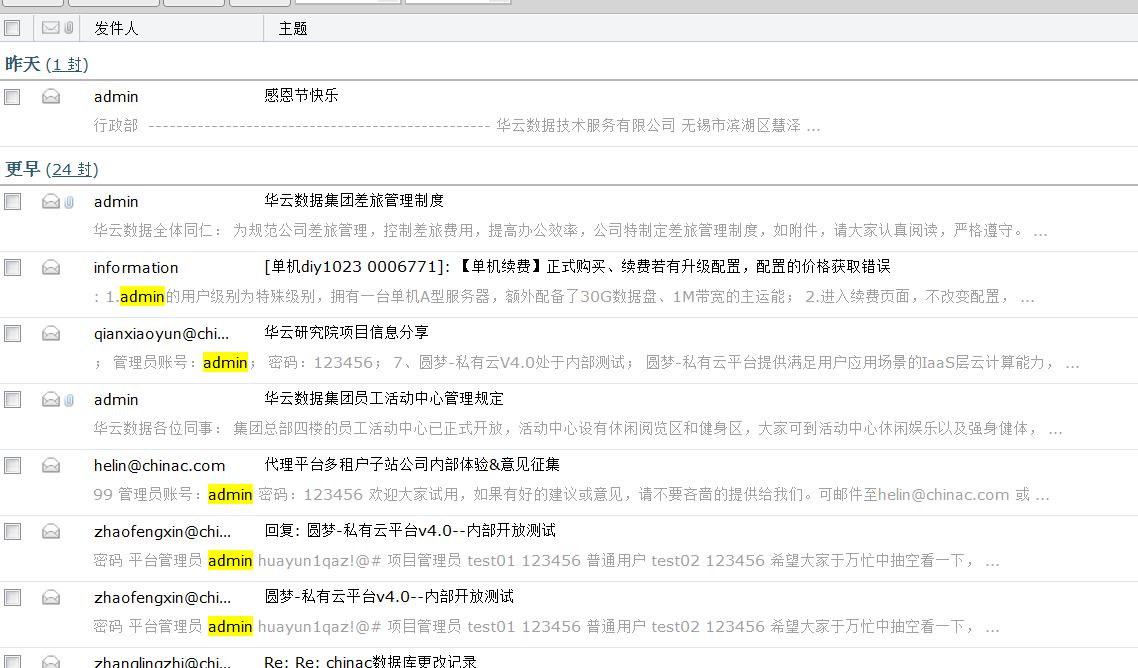Click envelope icon of 华云研究院项目信息分享 email

coord(51,333)
